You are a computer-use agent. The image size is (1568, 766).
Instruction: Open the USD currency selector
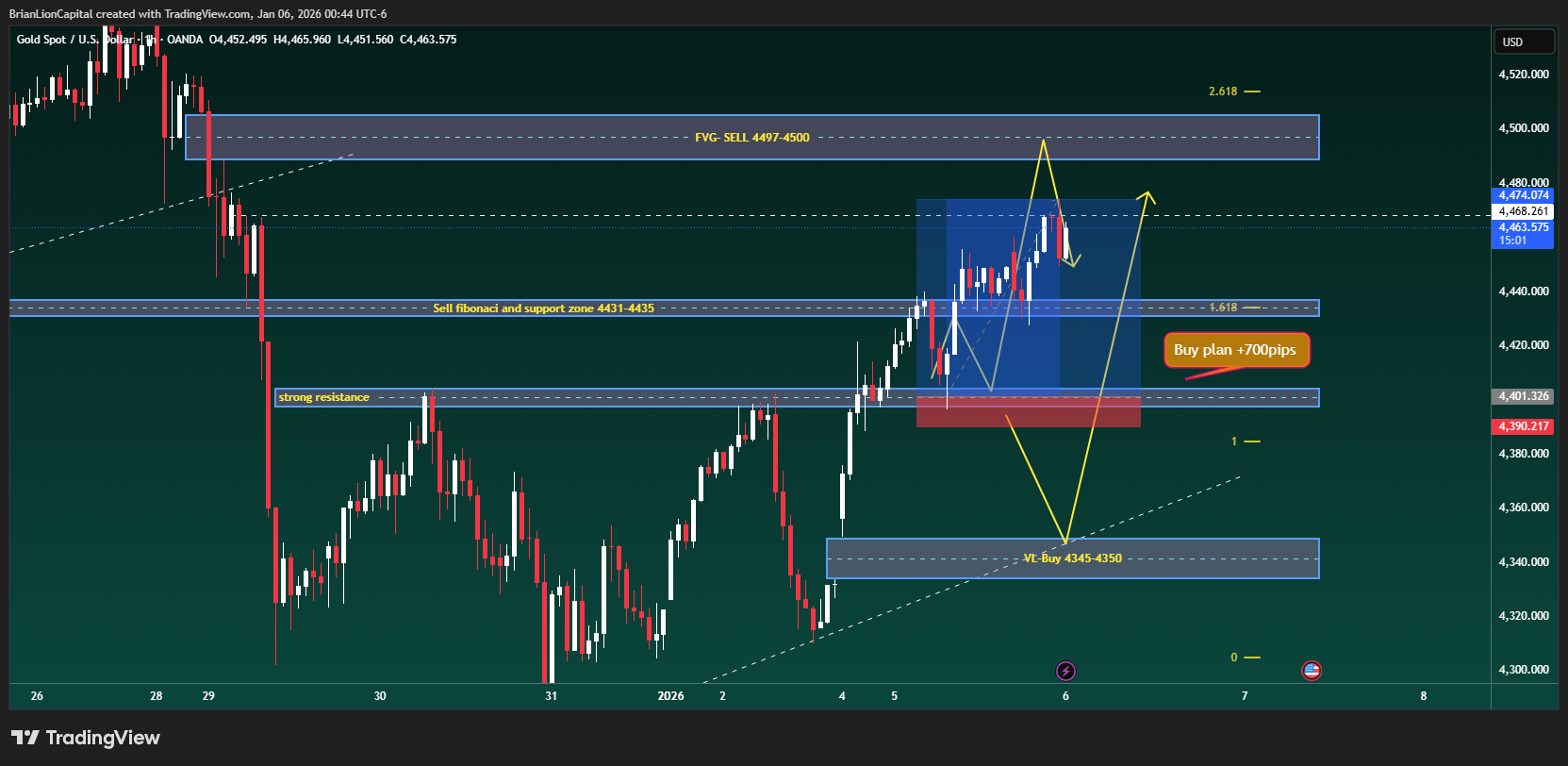1524,42
